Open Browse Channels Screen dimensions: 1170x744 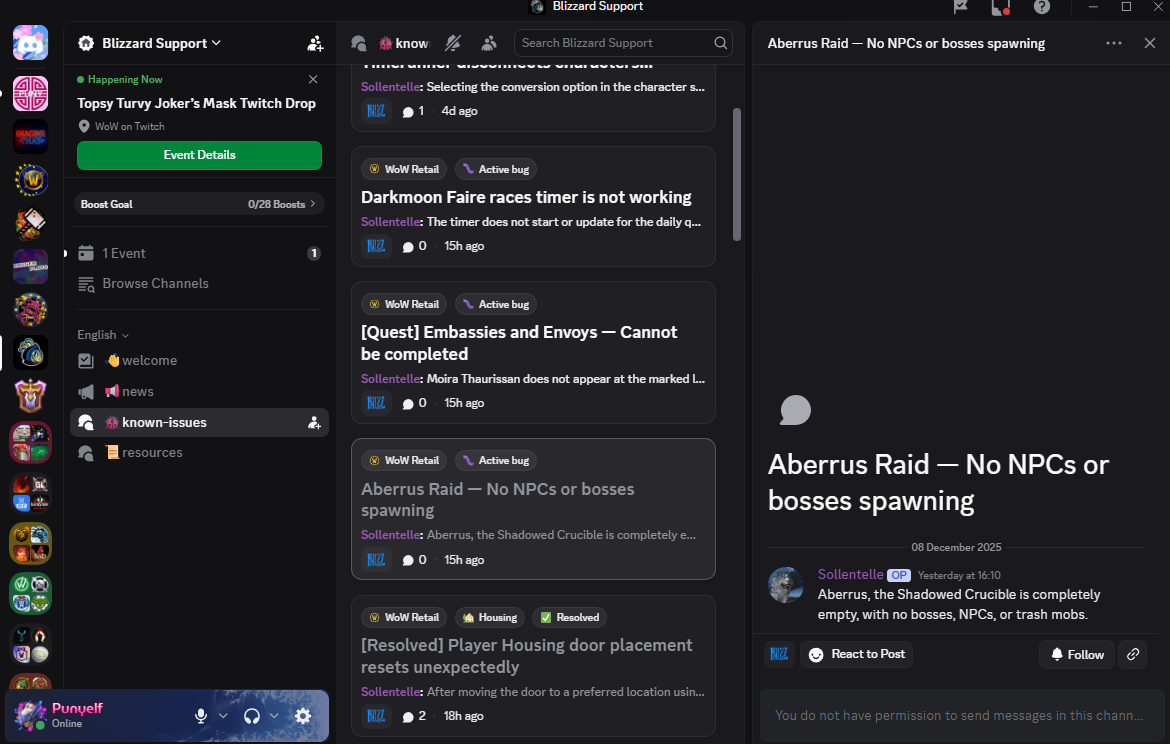(199, 284)
